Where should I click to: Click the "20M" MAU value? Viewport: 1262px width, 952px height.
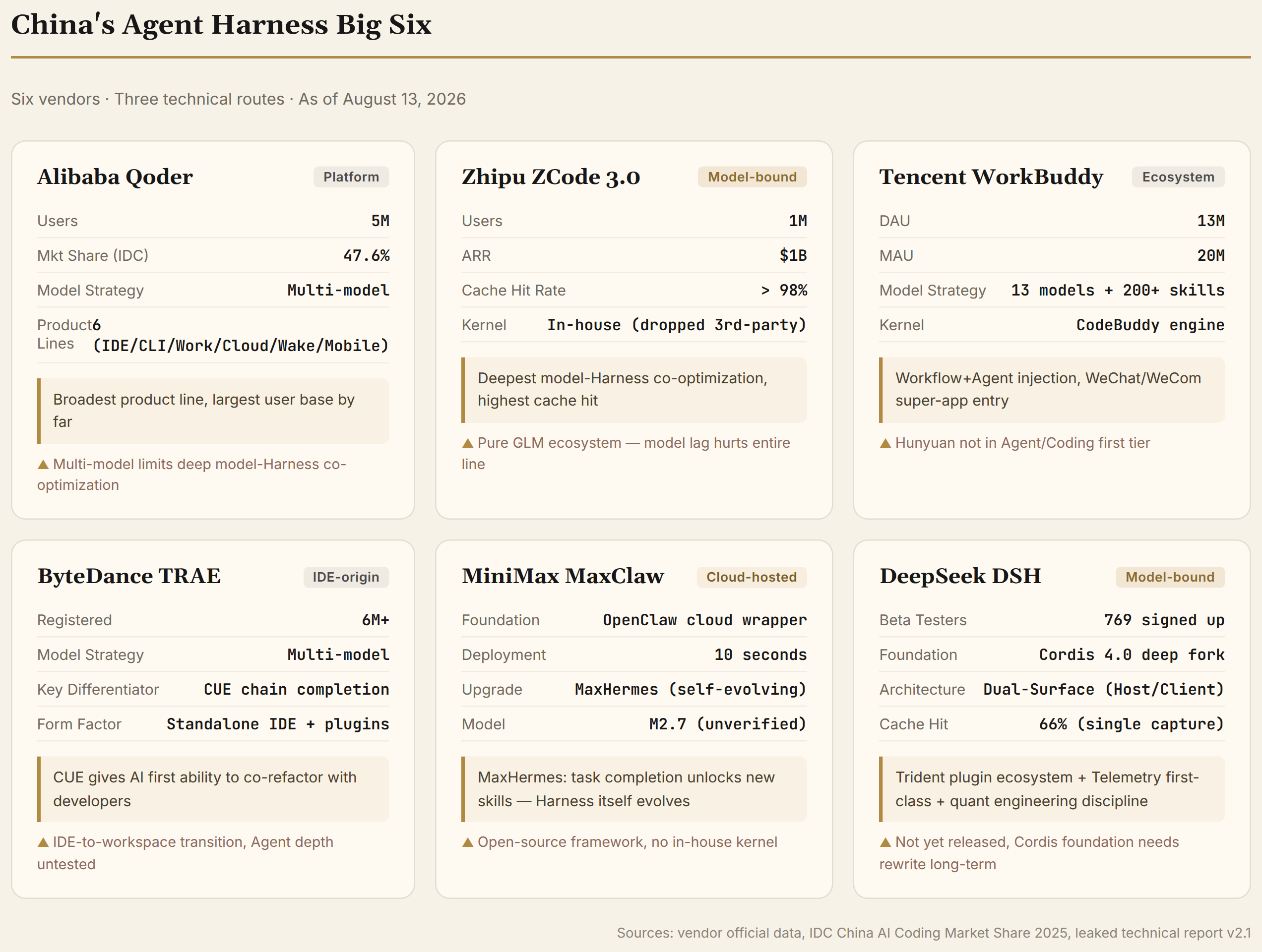pos(1210,255)
